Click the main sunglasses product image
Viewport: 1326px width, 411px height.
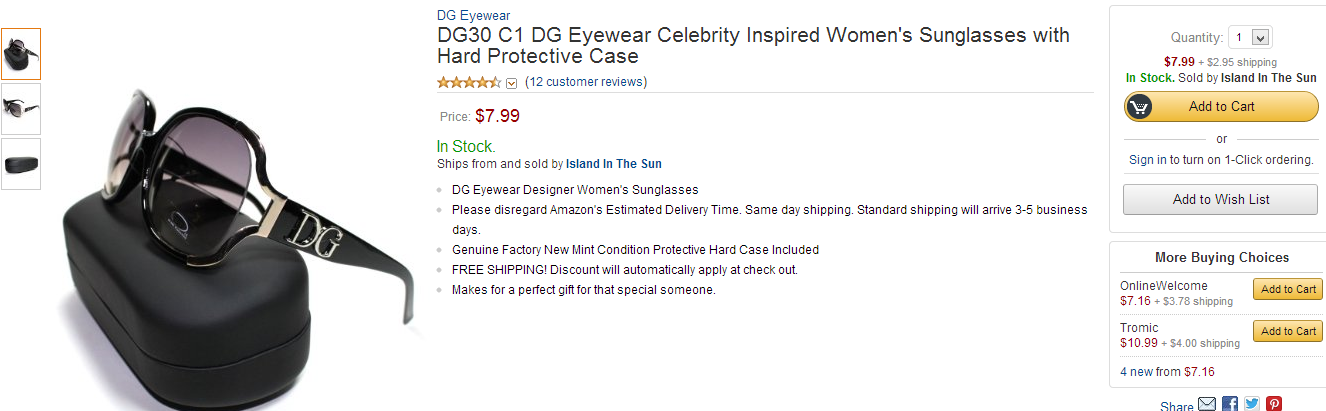click(x=235, y=240)
